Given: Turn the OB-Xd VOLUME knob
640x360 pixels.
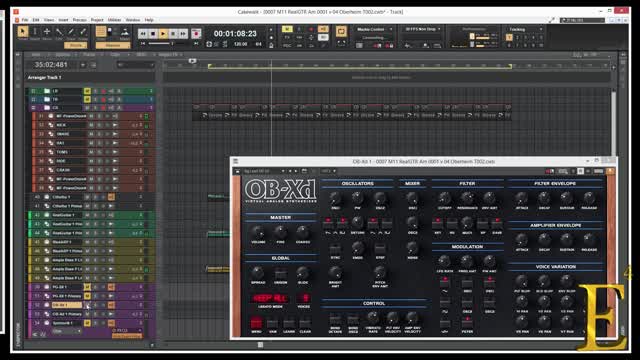Looking at the screenshot, I should pos(258,232).
